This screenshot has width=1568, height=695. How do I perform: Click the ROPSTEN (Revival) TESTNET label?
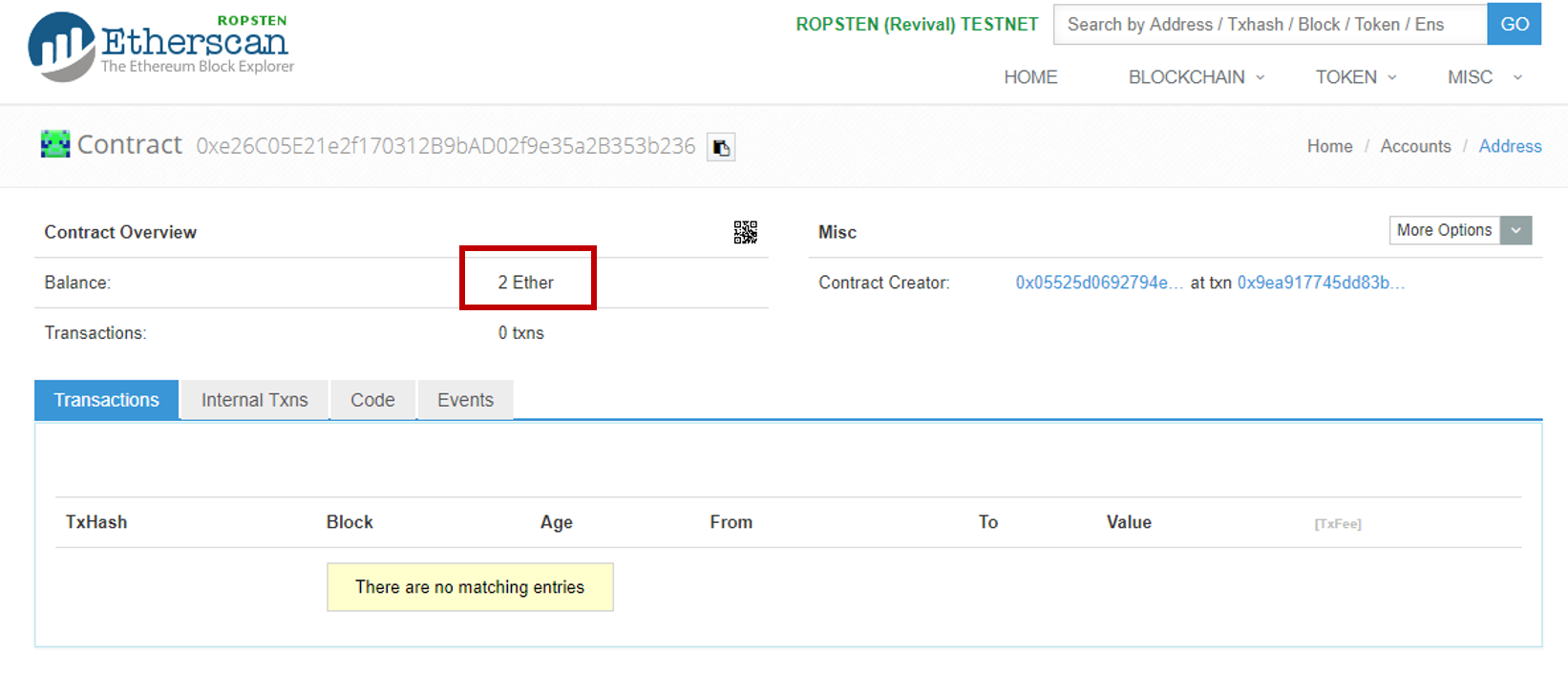click(917, 25)
